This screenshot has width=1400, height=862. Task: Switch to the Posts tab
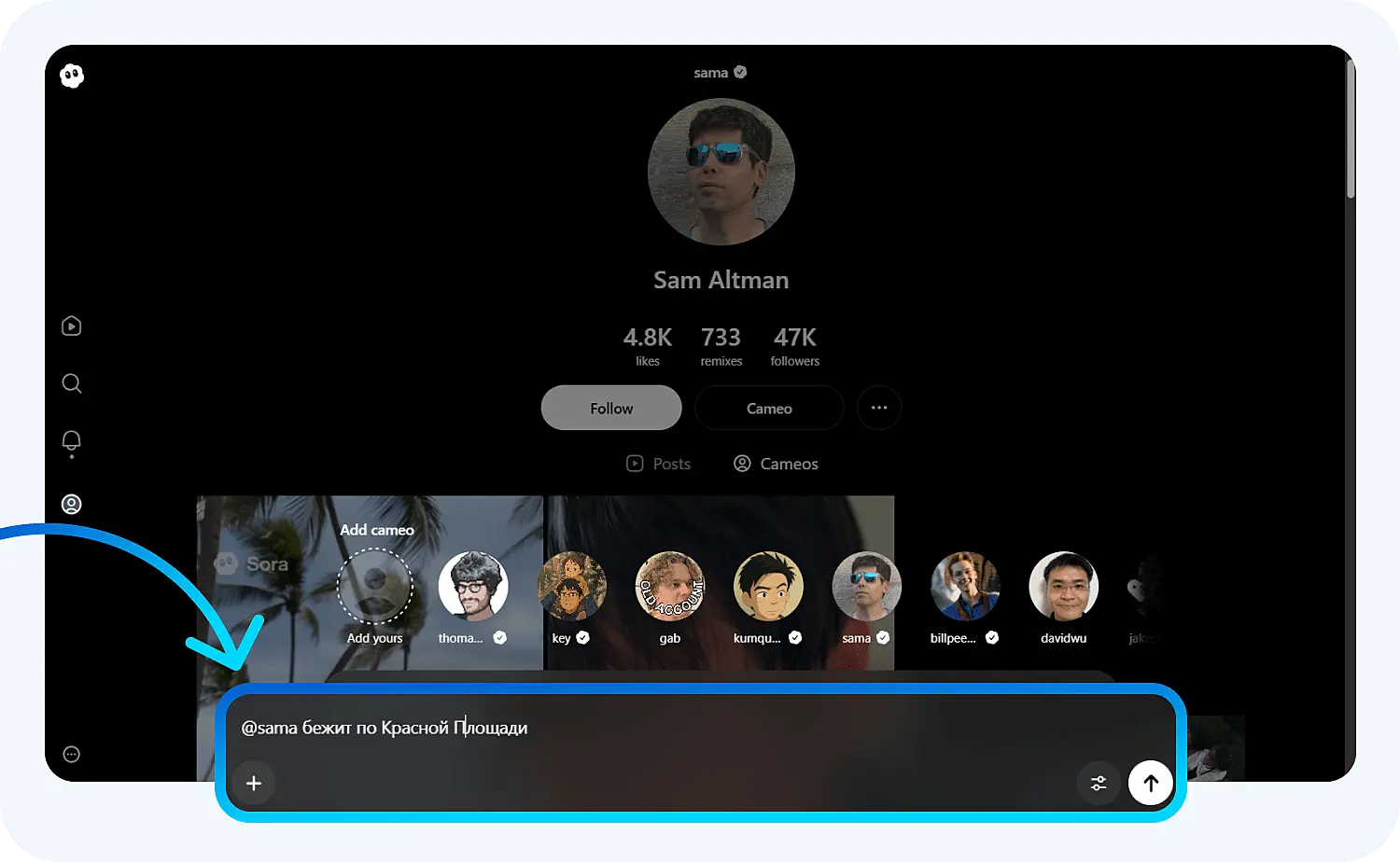coord(658,464)
